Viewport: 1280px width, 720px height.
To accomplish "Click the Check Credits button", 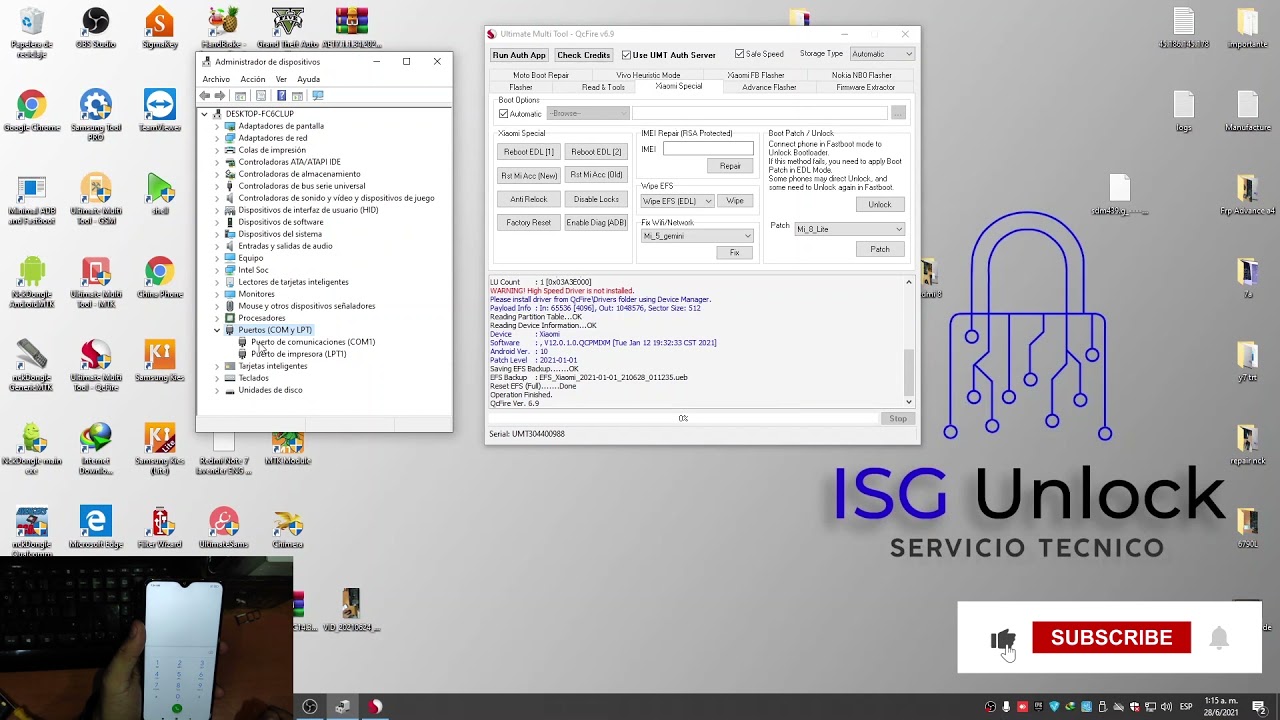I will tap(584, 55).
